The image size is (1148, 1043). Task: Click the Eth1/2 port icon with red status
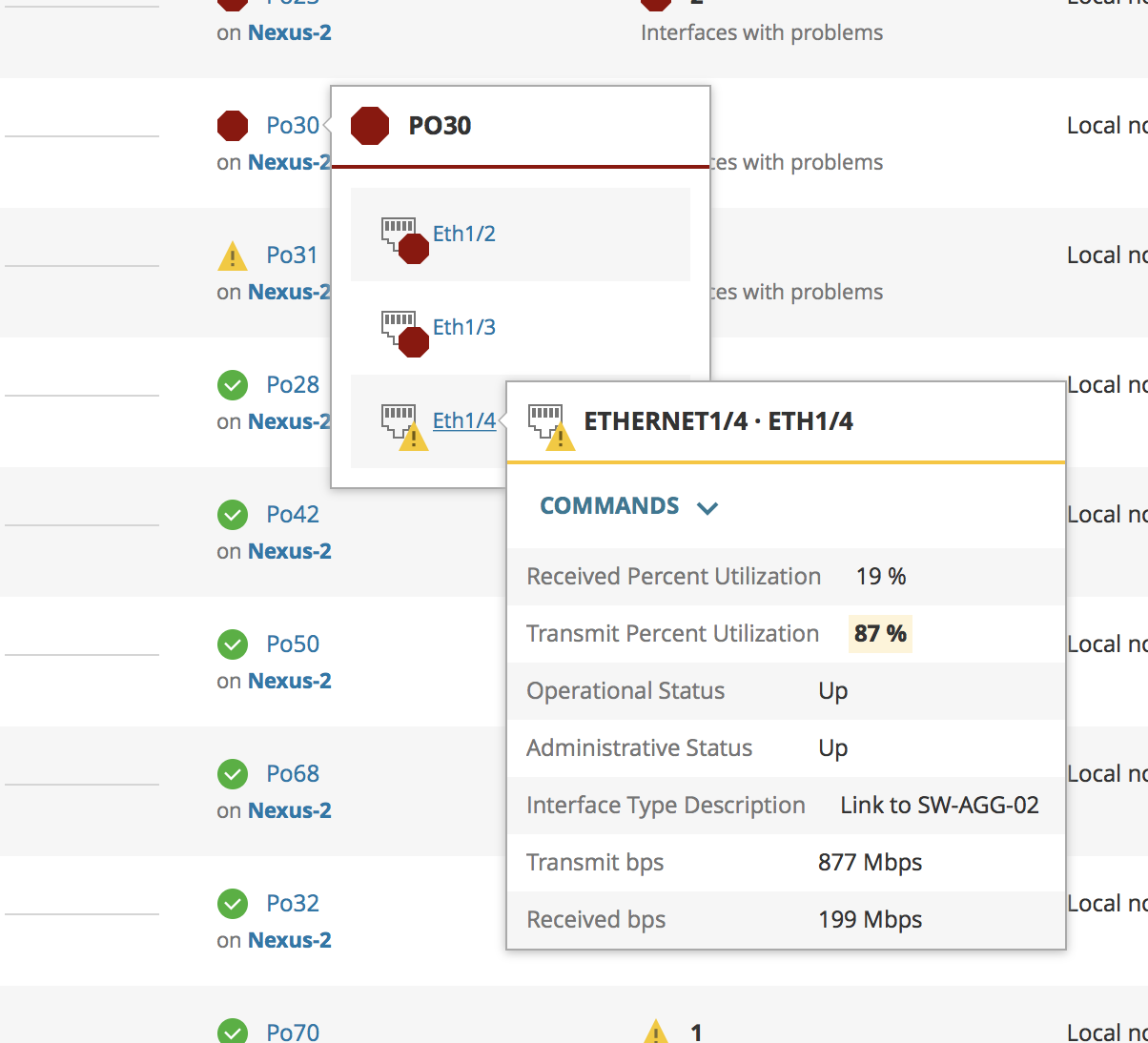click(404, 240)
